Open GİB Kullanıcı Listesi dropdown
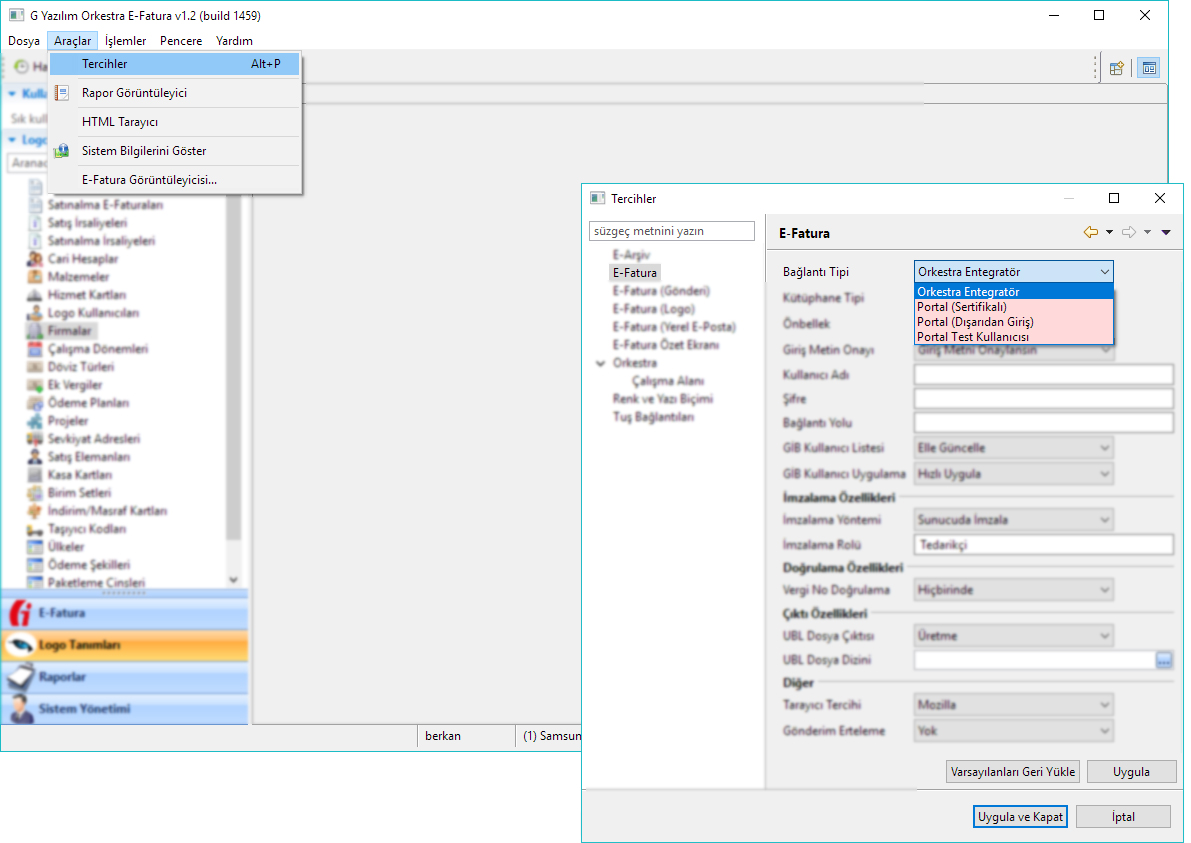 [x=1014, y=448]
